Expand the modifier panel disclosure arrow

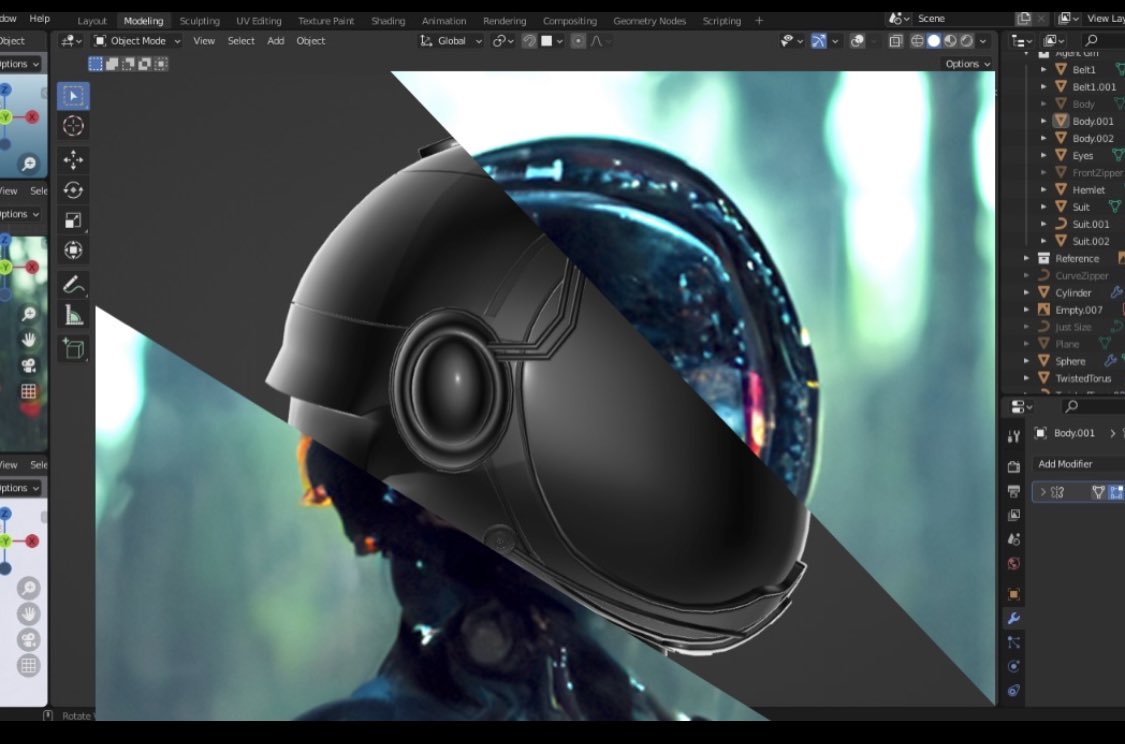click(x=1042, y=492)
